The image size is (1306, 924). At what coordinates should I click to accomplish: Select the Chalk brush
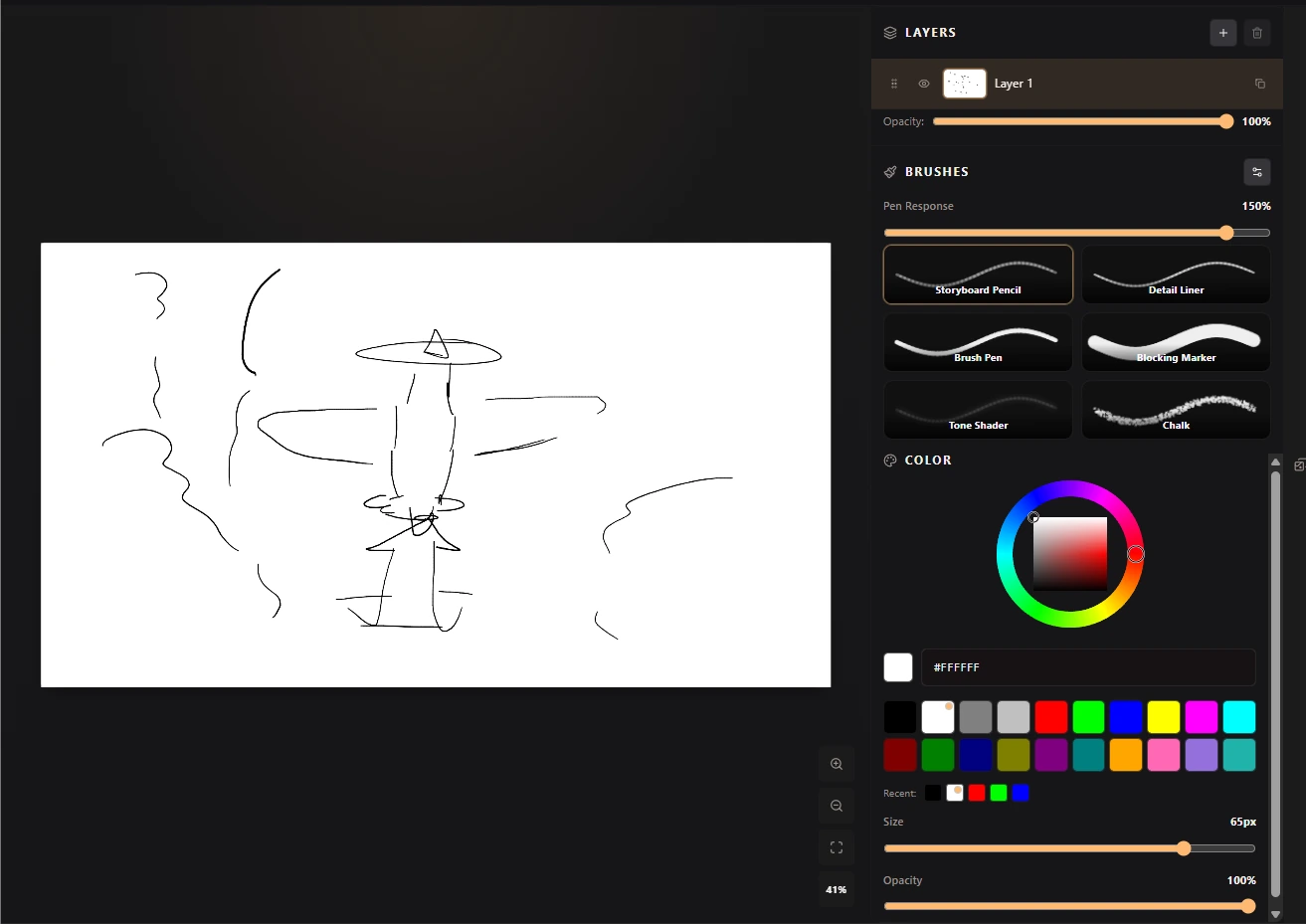(x=1175, y=409)
